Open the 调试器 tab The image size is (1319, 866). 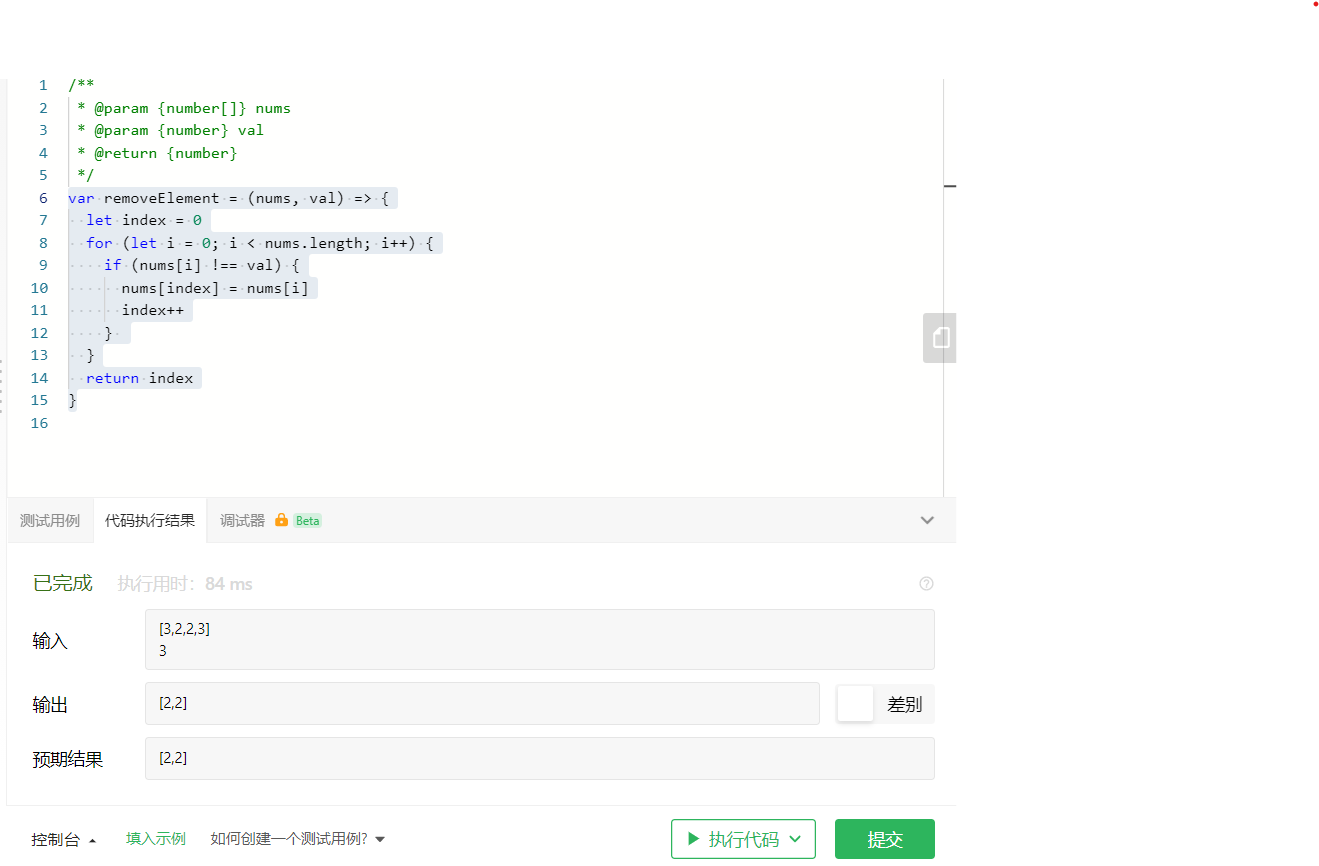[x=242, y=521]
